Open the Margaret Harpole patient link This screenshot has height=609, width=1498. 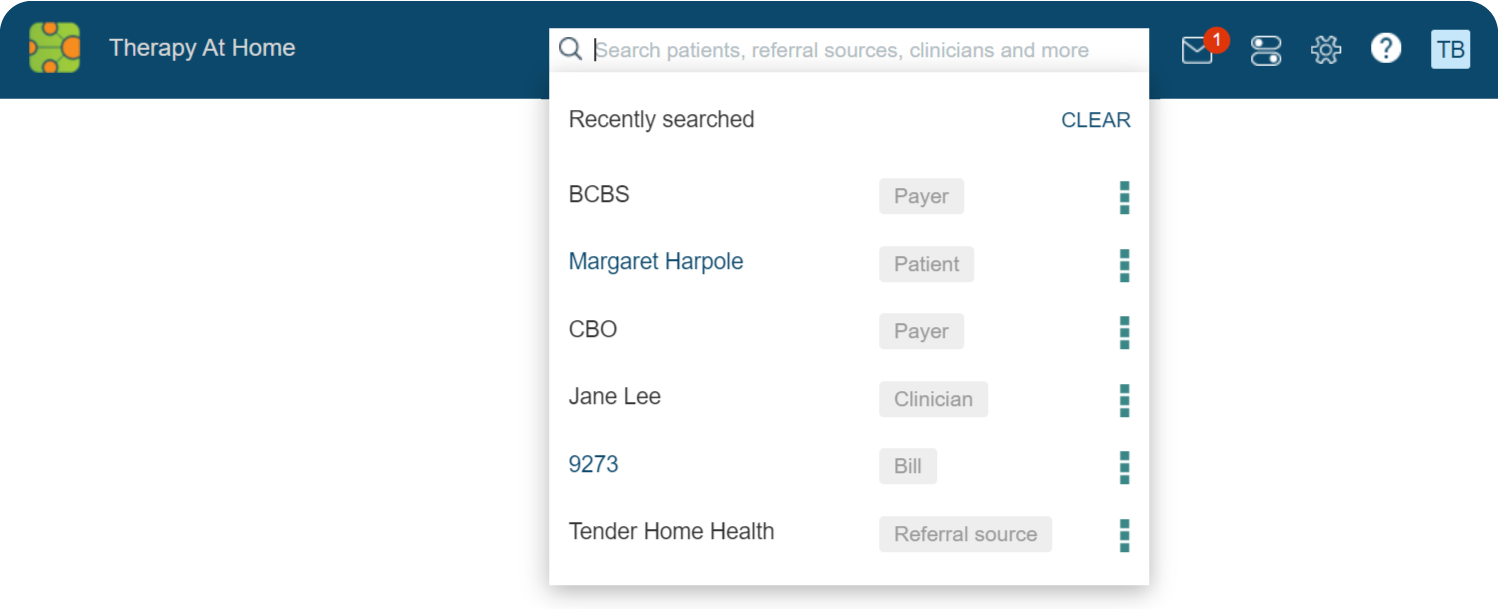pos(655,262)
